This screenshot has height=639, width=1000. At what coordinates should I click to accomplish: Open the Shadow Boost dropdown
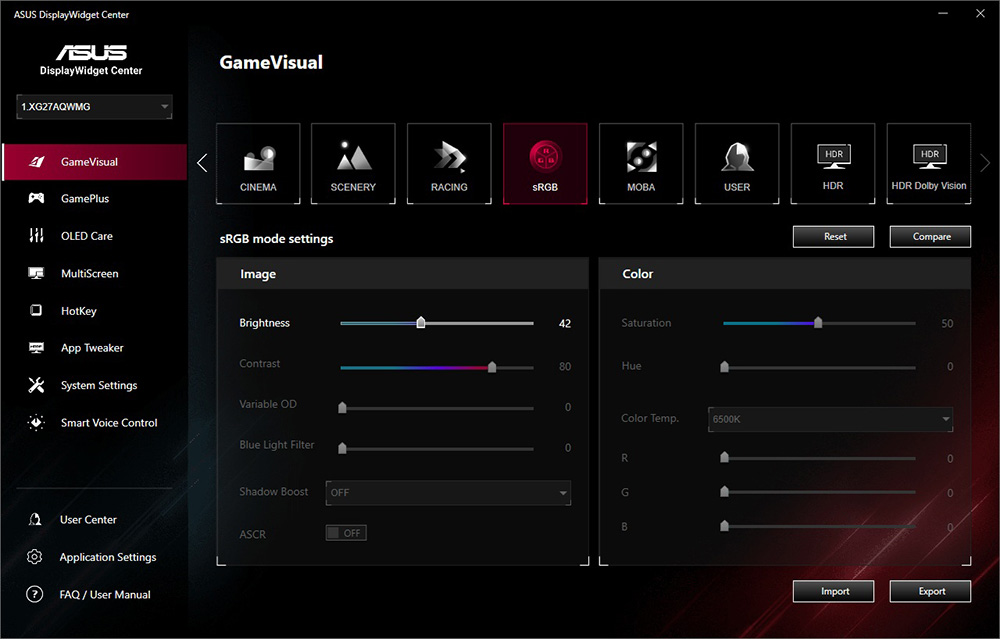coord(448,492)
